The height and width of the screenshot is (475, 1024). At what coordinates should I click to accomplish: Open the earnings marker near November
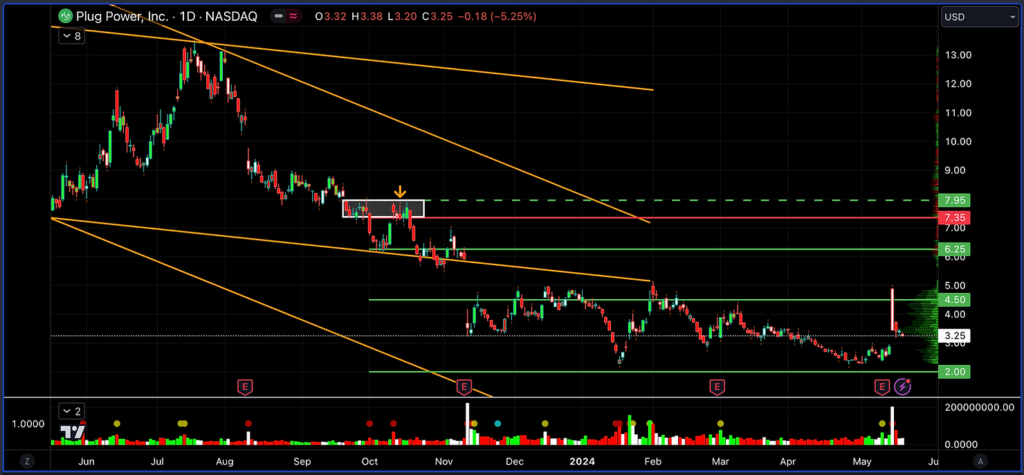(x=463, y=385)
